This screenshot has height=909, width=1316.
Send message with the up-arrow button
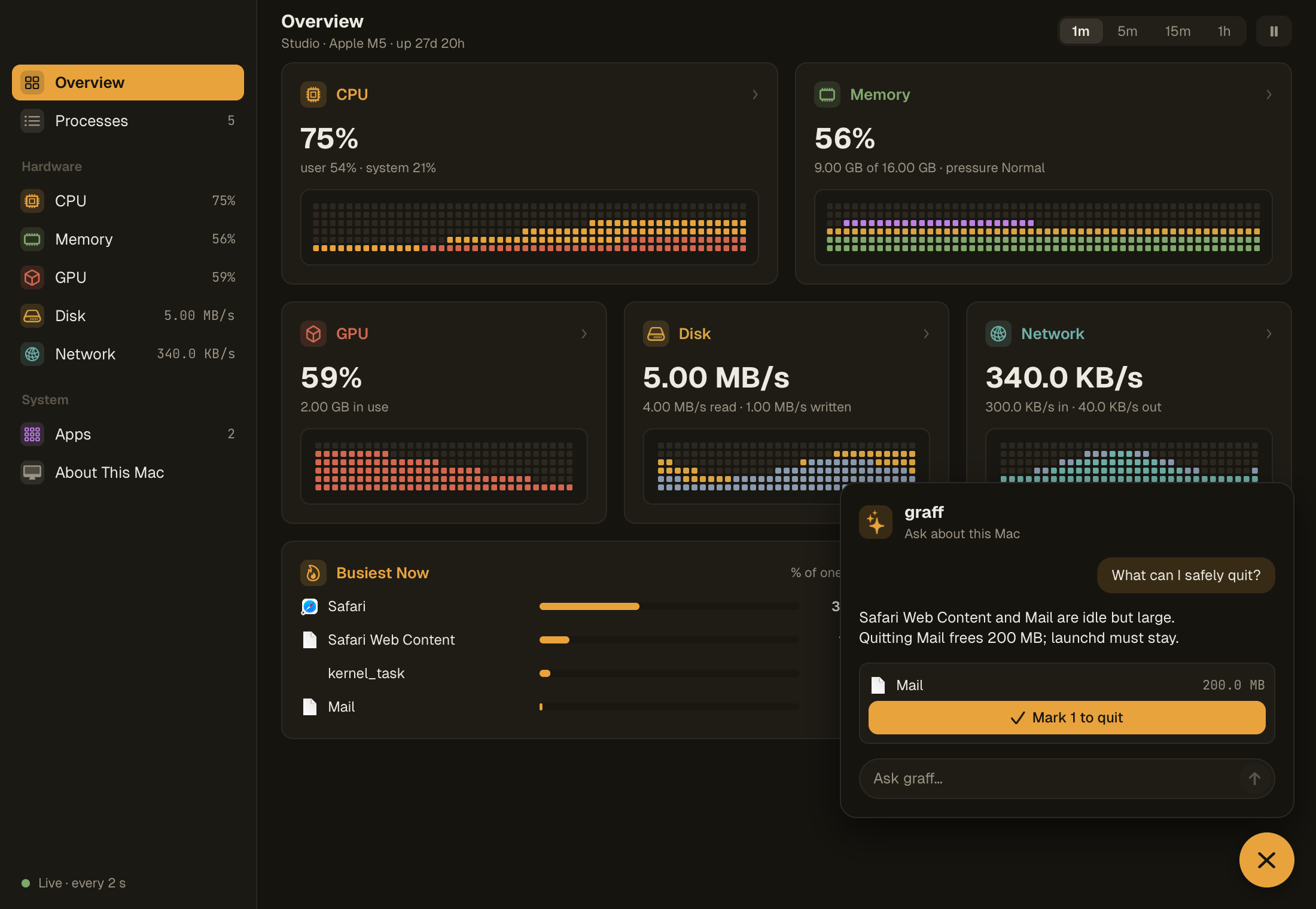[1254, 779]
